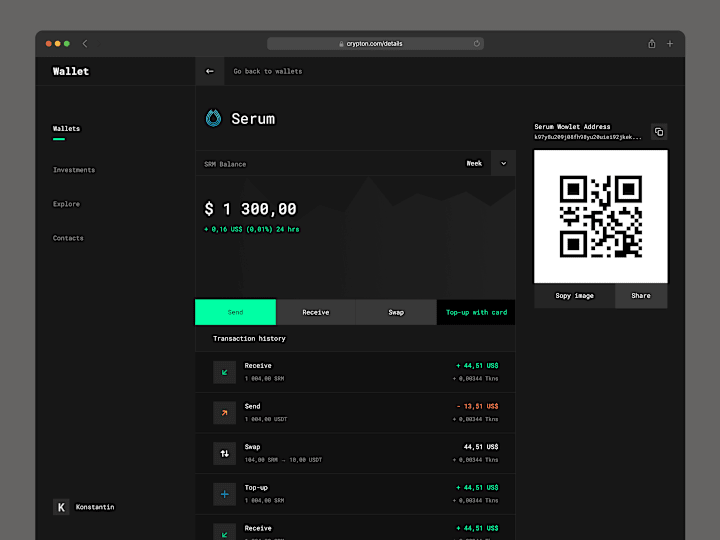Click the 104,00 SRM → 10,00 USDT swap details
Viewport: 720px width, 540px height.
click(283, 460)
